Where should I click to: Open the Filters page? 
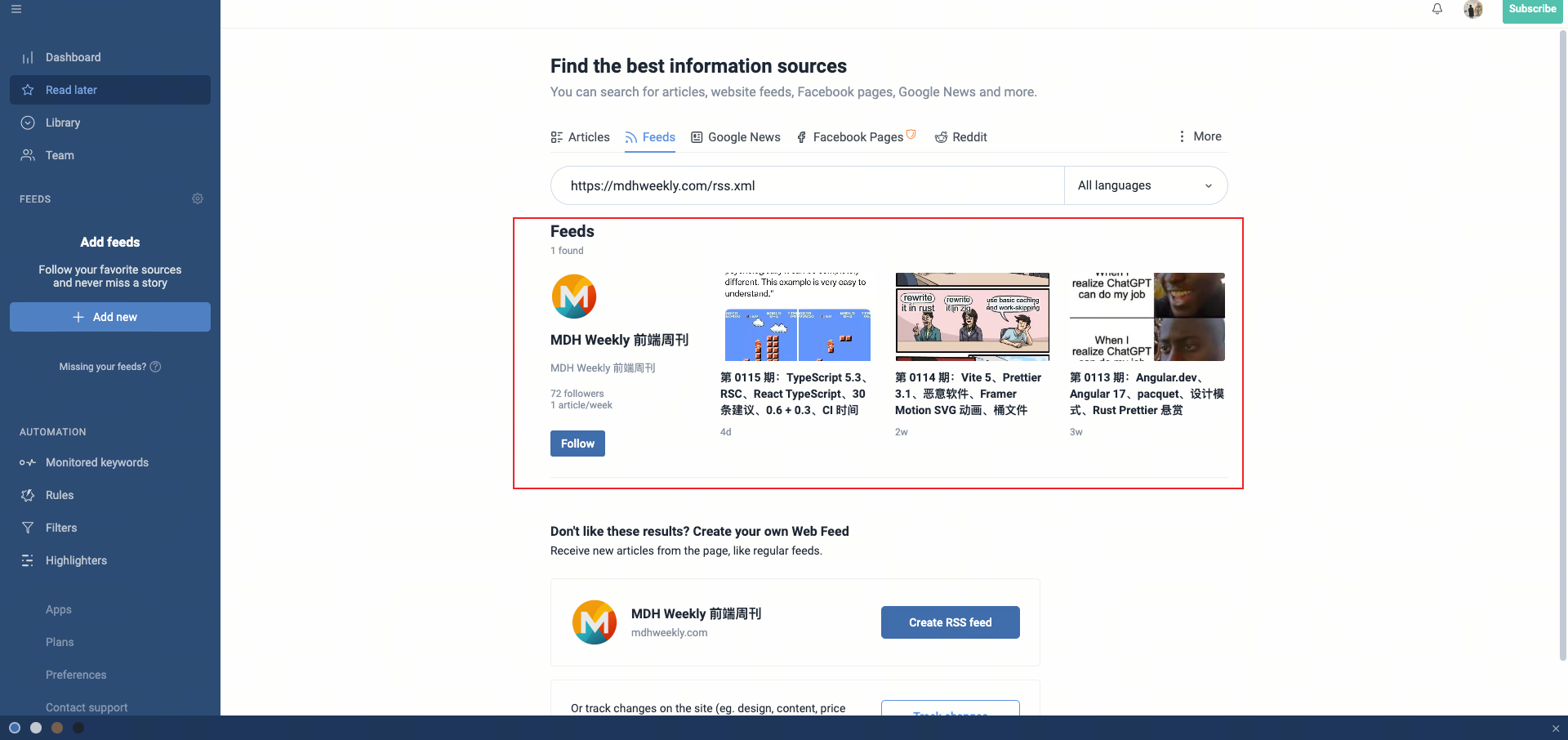(61, 528)
